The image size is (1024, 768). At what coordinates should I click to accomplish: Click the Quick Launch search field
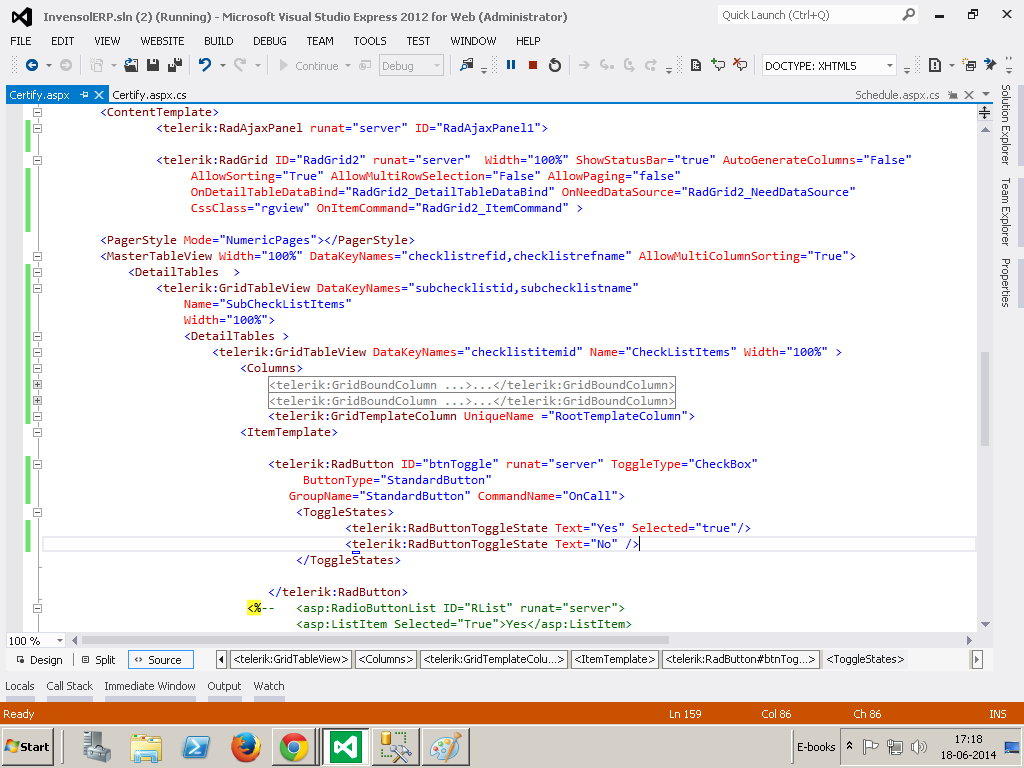(x=808, y=15)
